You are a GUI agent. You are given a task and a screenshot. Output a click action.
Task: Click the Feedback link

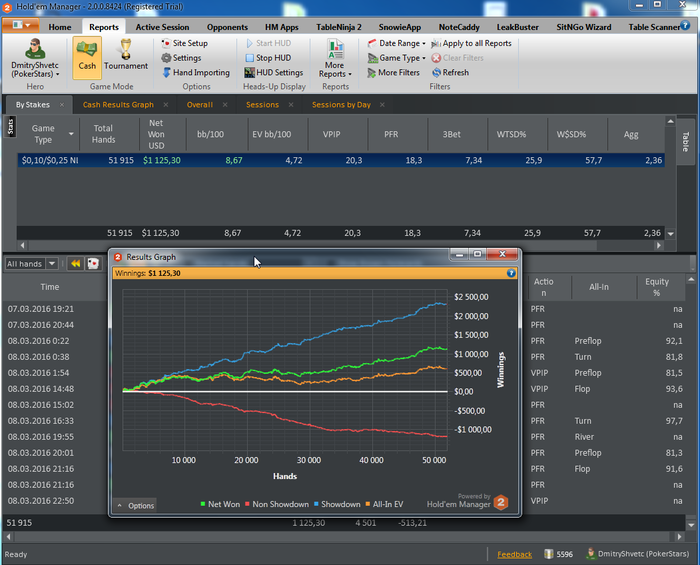514,555
